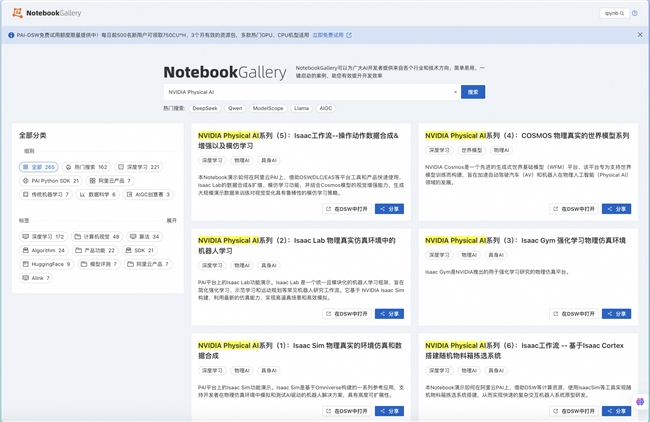Viewport: 650px width, 422px height.
Task: Click the help question mark icon
Action: pos(634,13)
